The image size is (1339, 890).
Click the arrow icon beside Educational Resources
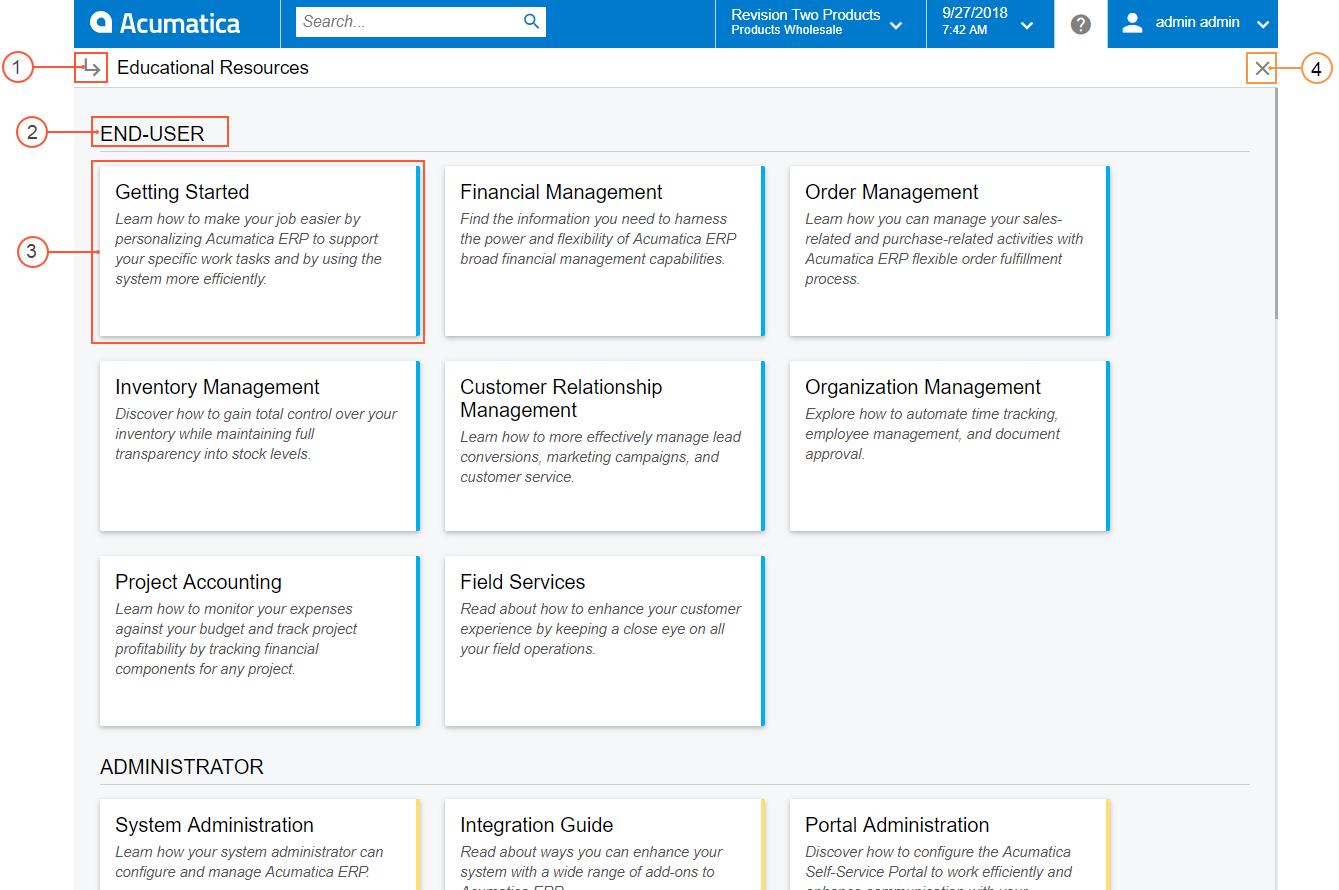(92, 68)
